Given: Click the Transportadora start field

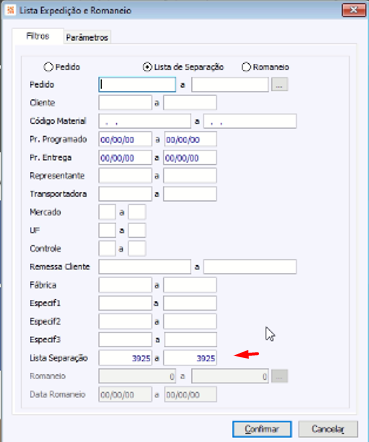Looking at the screenshot, I should [125, 194].
